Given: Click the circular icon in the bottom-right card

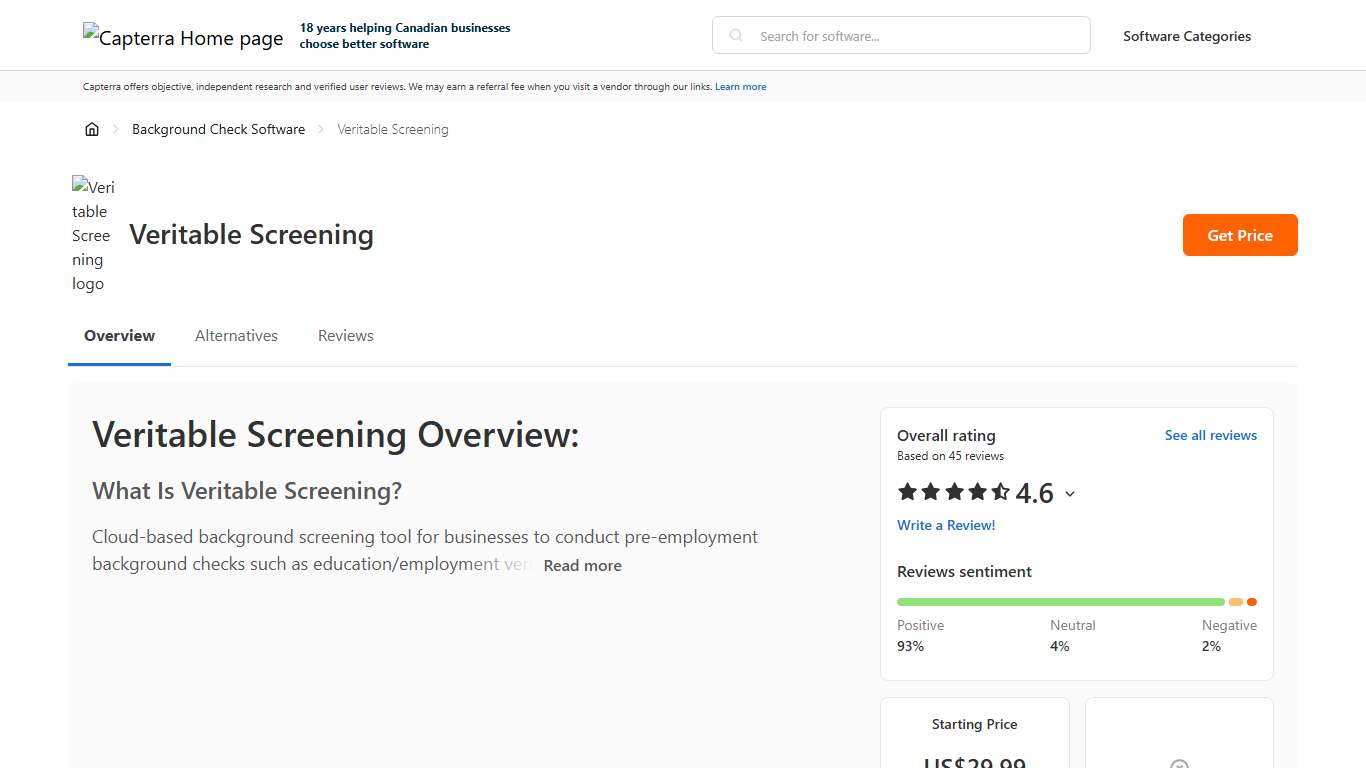Looking at the screenshot, I should point(1179,764).
